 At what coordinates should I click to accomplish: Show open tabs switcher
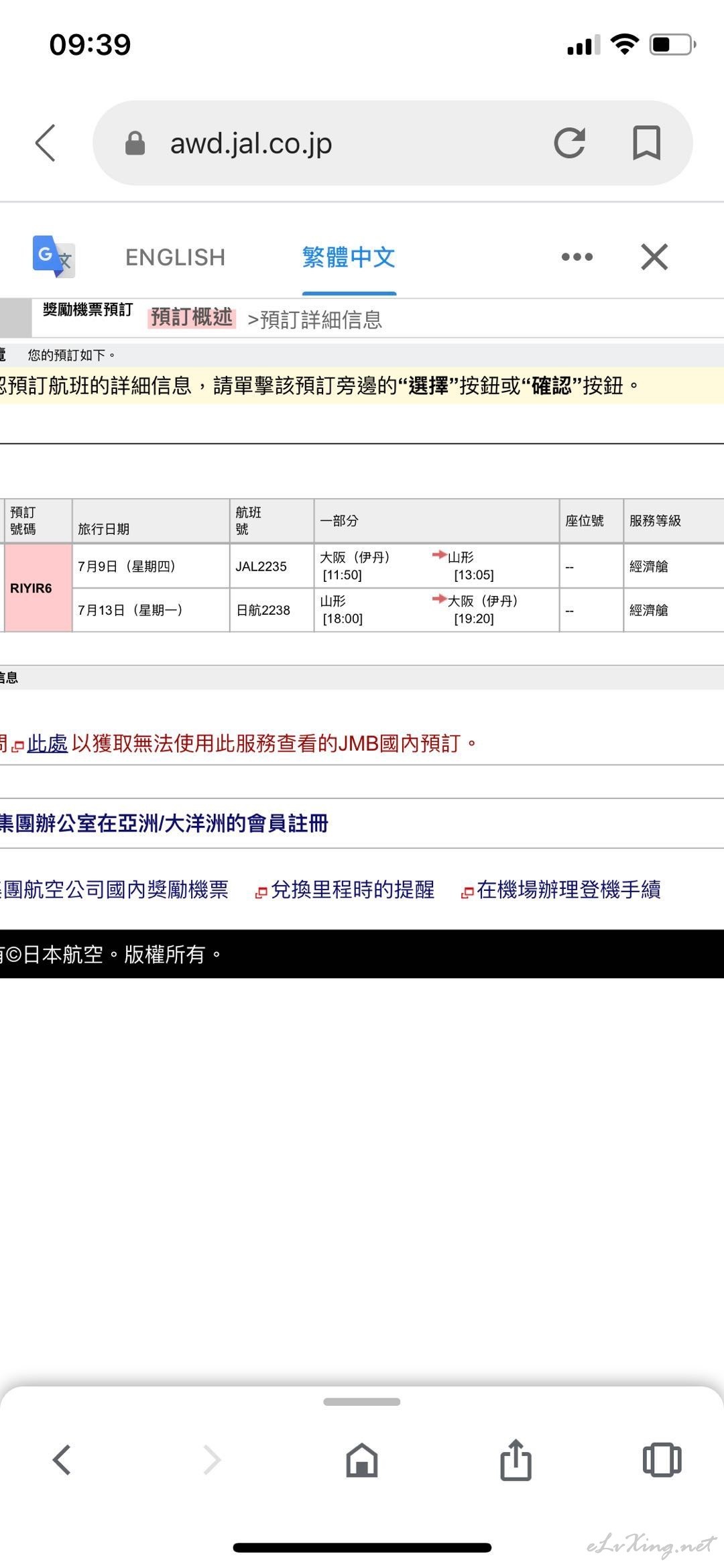[662, 1459]
